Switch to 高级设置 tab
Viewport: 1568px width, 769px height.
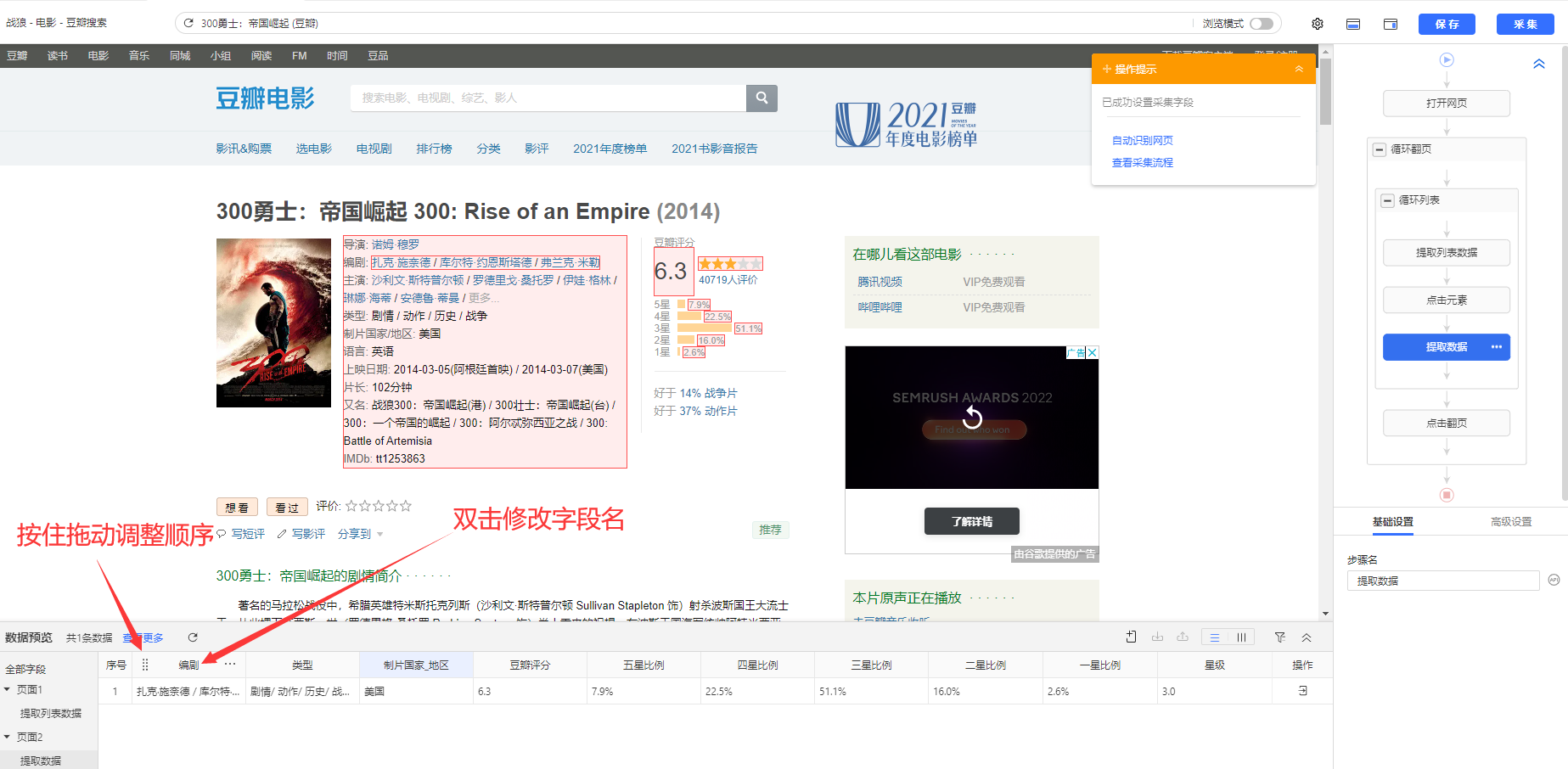click(x=1511, y=522)
